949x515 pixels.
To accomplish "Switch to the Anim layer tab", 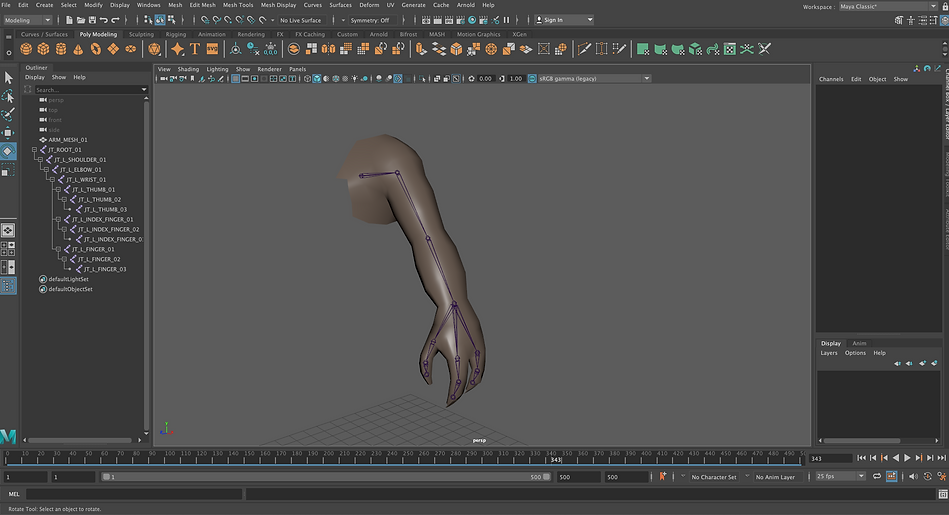I will (859, 343).
